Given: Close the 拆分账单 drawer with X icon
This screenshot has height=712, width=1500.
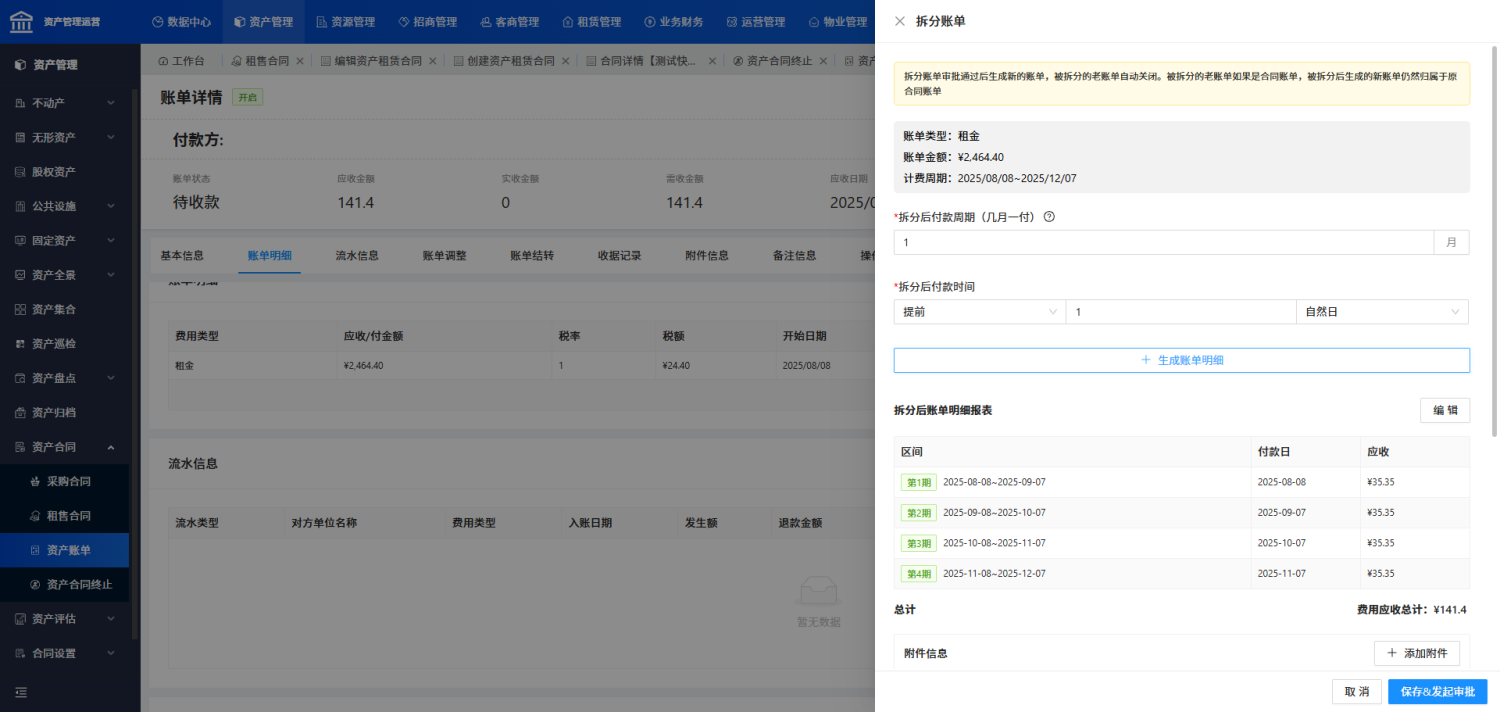Looking at the screenshot, I should (x=900, y=21).
